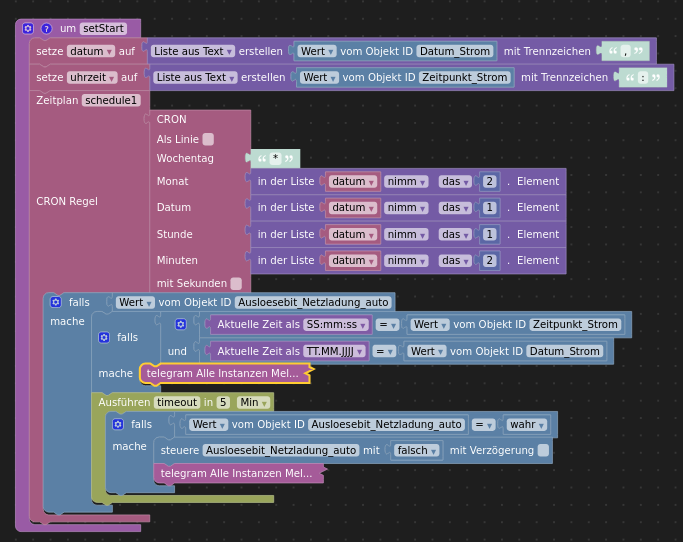This screenshot has height=542, width=683.
Task: Click the 'Datum_Strom' object ID in setze datum row
Action: click(455, 51)
